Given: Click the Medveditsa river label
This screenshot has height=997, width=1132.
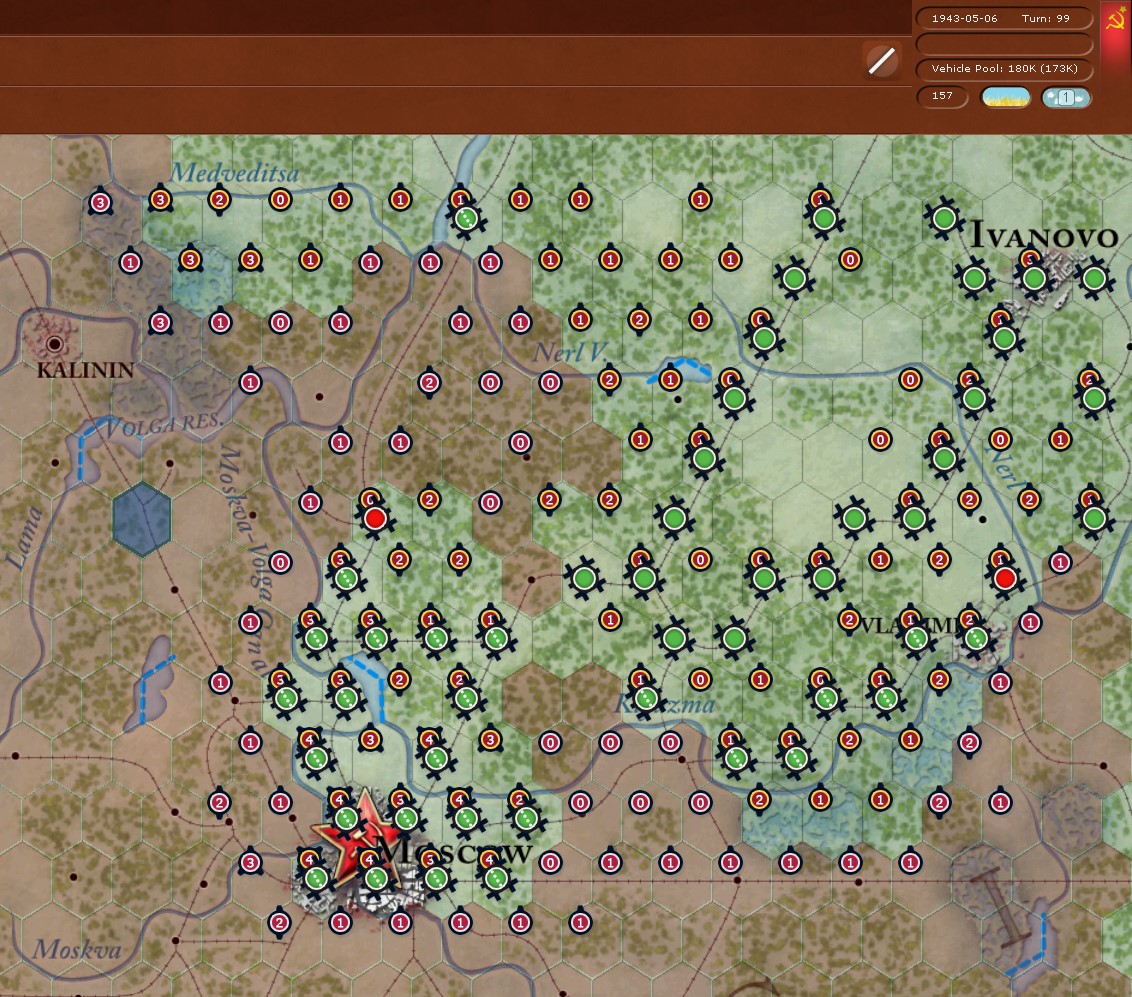Looking at the screenshot, I should click(235, 173).
